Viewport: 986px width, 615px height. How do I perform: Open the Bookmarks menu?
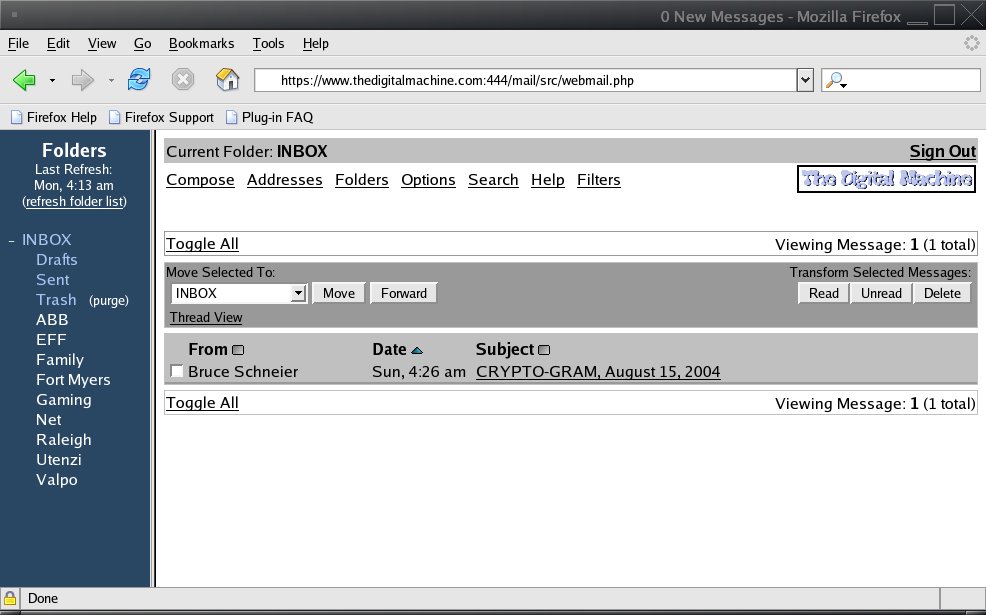[201, 43]
